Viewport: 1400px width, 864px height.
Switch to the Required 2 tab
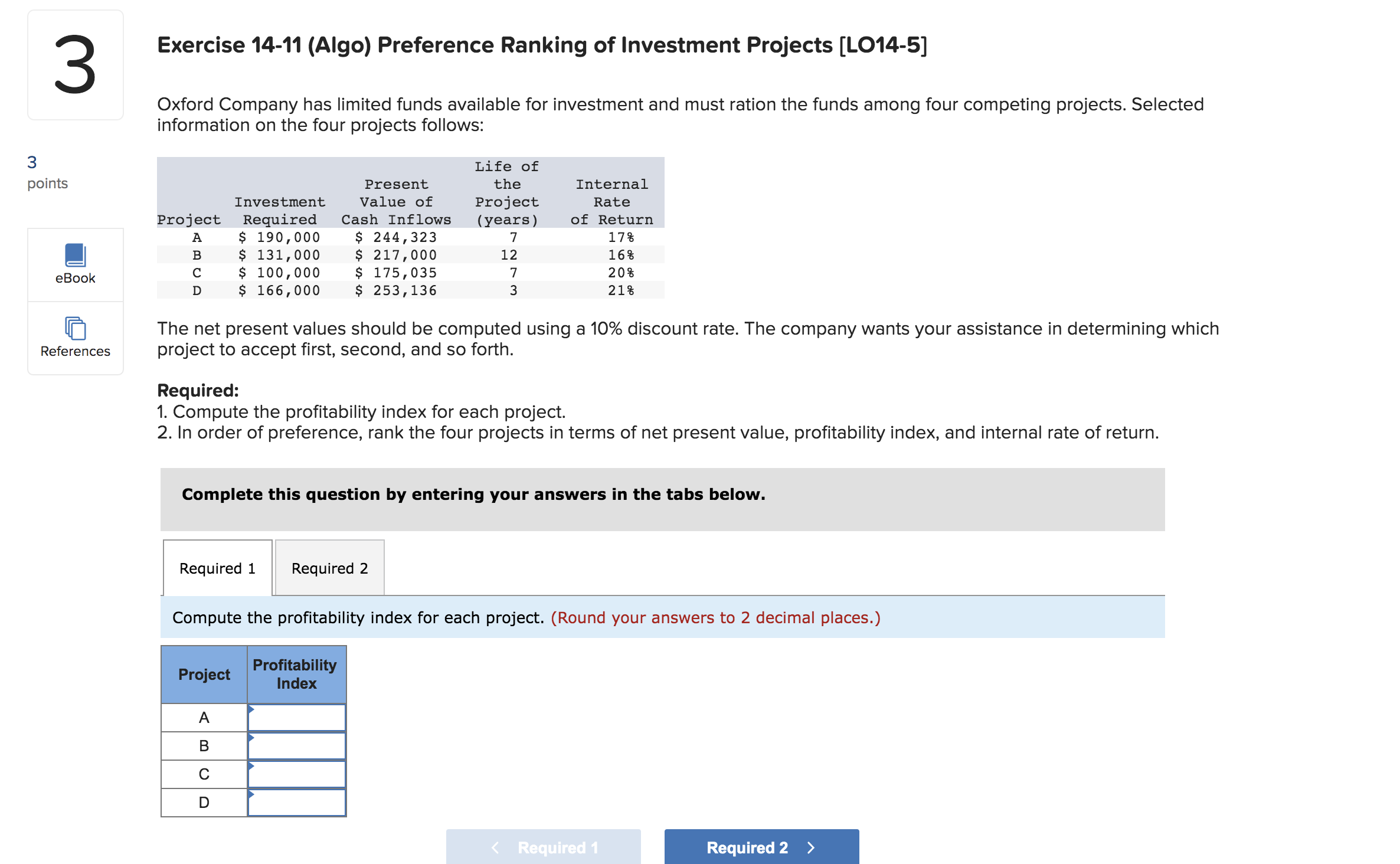pos(329,568)
